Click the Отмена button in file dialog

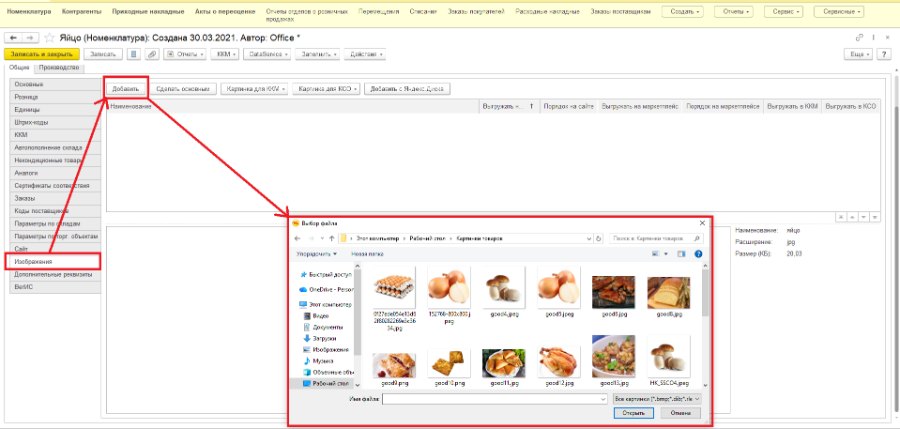[680, 413]
